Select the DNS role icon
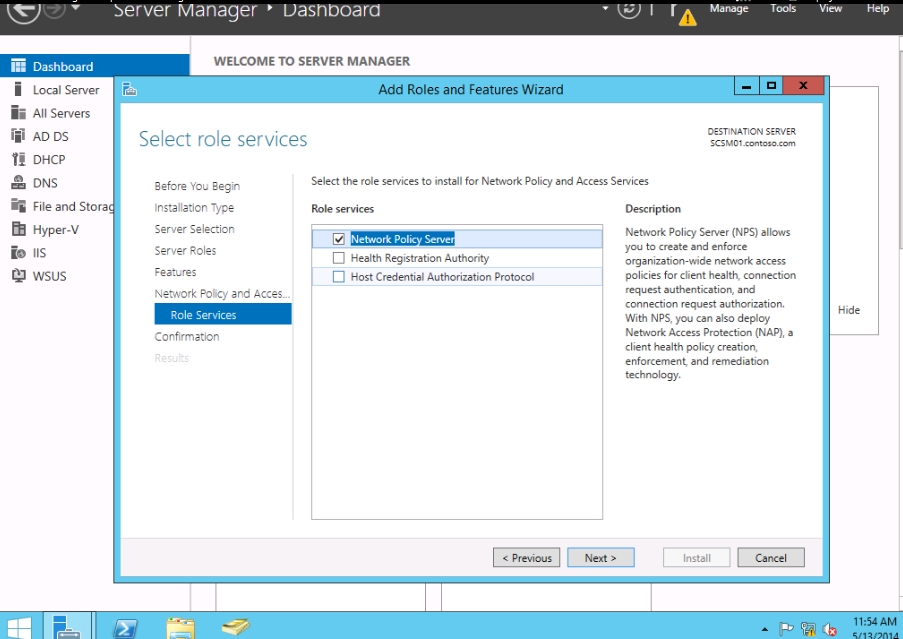The width and height of the screenshot is (903, 639). click(x=17, y=183)
